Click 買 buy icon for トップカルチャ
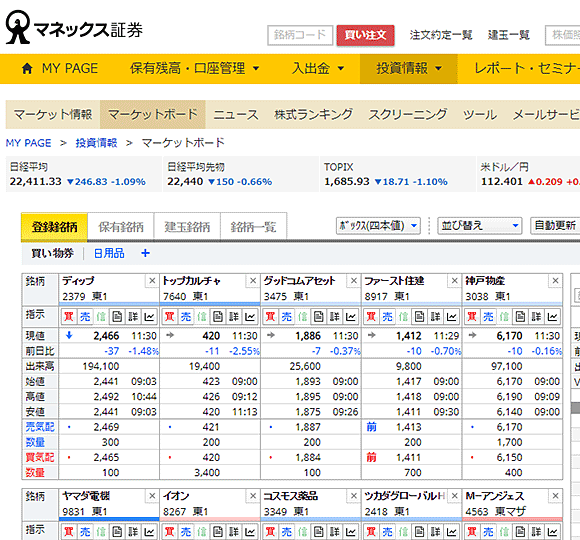Image resolution: width=580 pixels, height=540 pixels. pos(169,317)
